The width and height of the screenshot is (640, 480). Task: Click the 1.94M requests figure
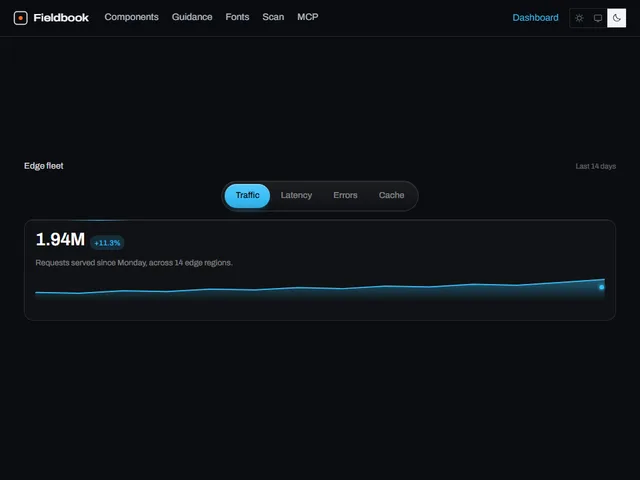coord(60,240)
